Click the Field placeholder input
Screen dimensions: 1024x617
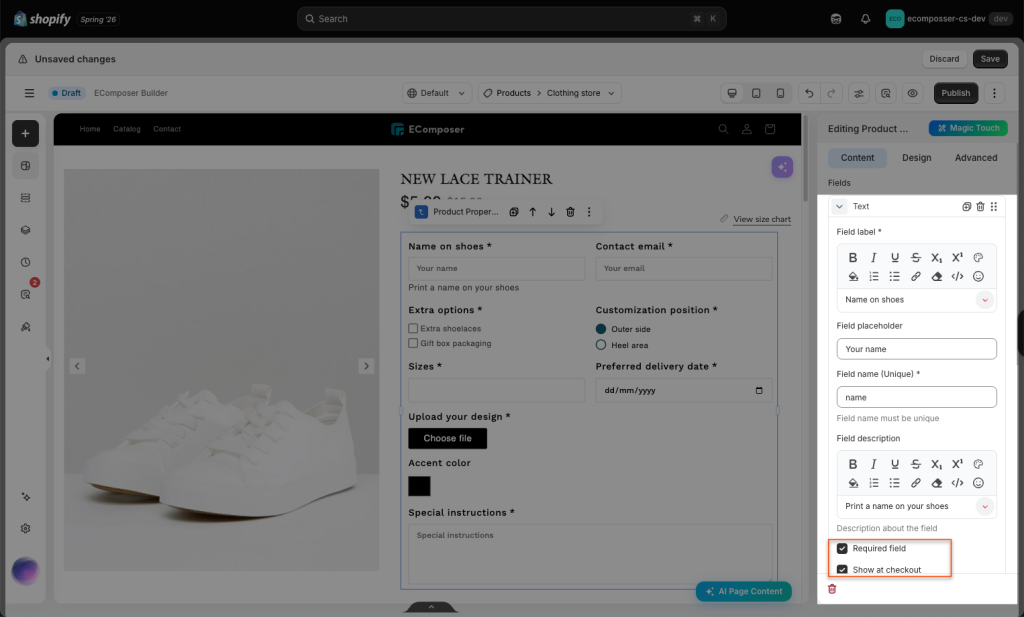916,349
